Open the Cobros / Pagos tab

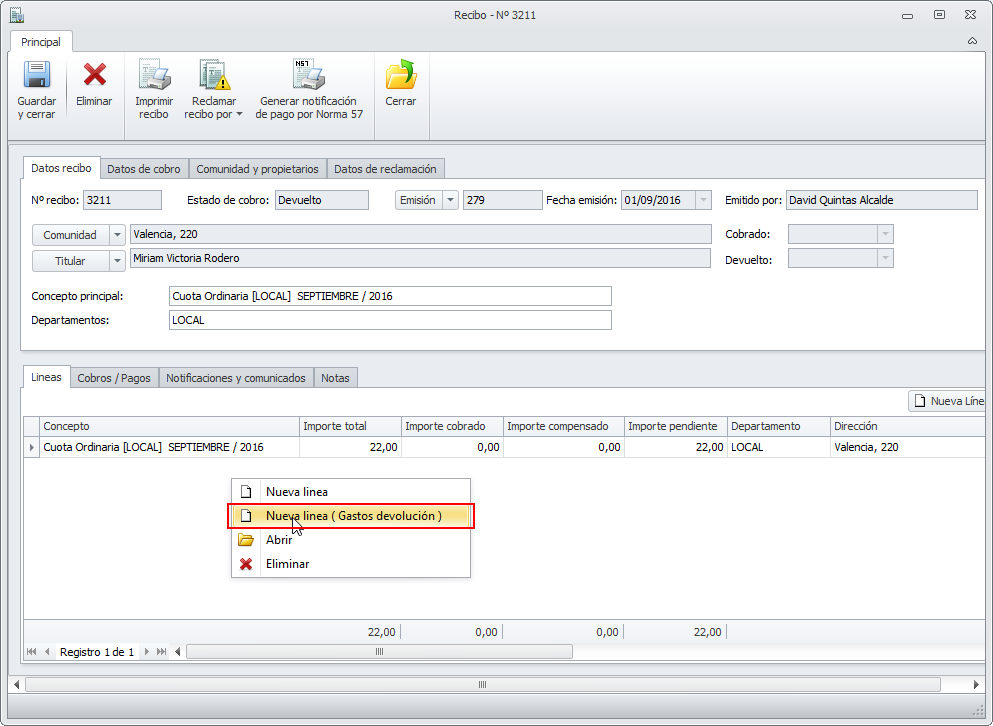coord(114,378)
